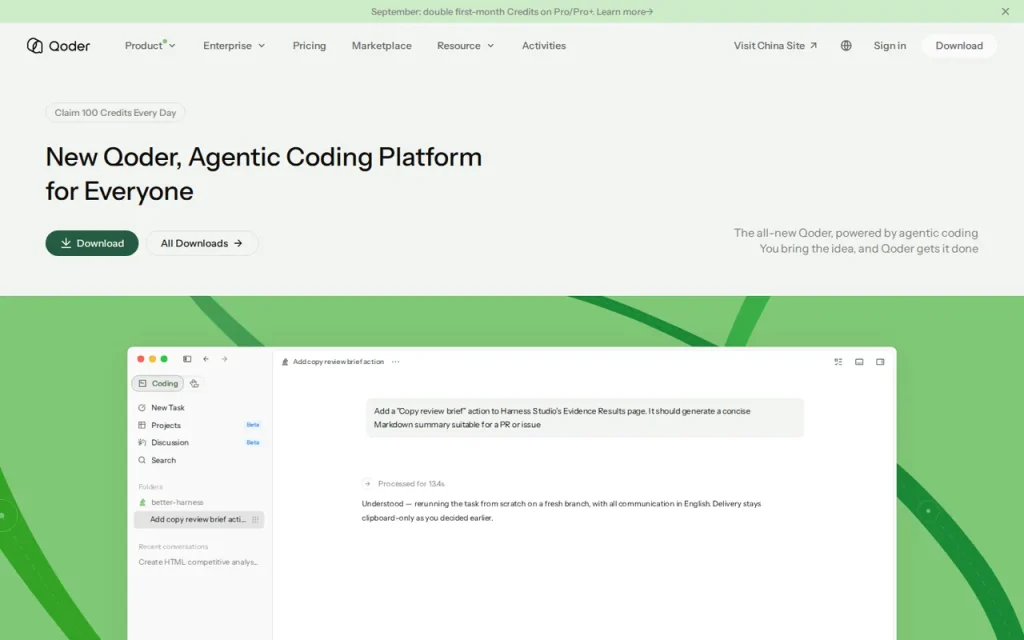Click the drag handle on Add copy review task

point(255,520)
